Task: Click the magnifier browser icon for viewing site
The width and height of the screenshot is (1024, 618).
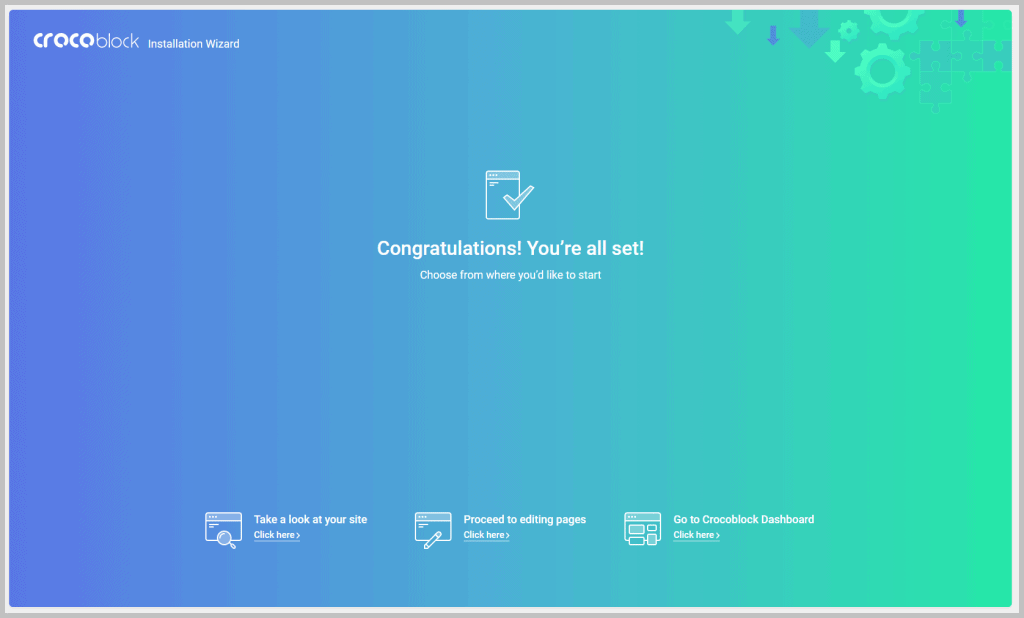Action: coord(223,530)
